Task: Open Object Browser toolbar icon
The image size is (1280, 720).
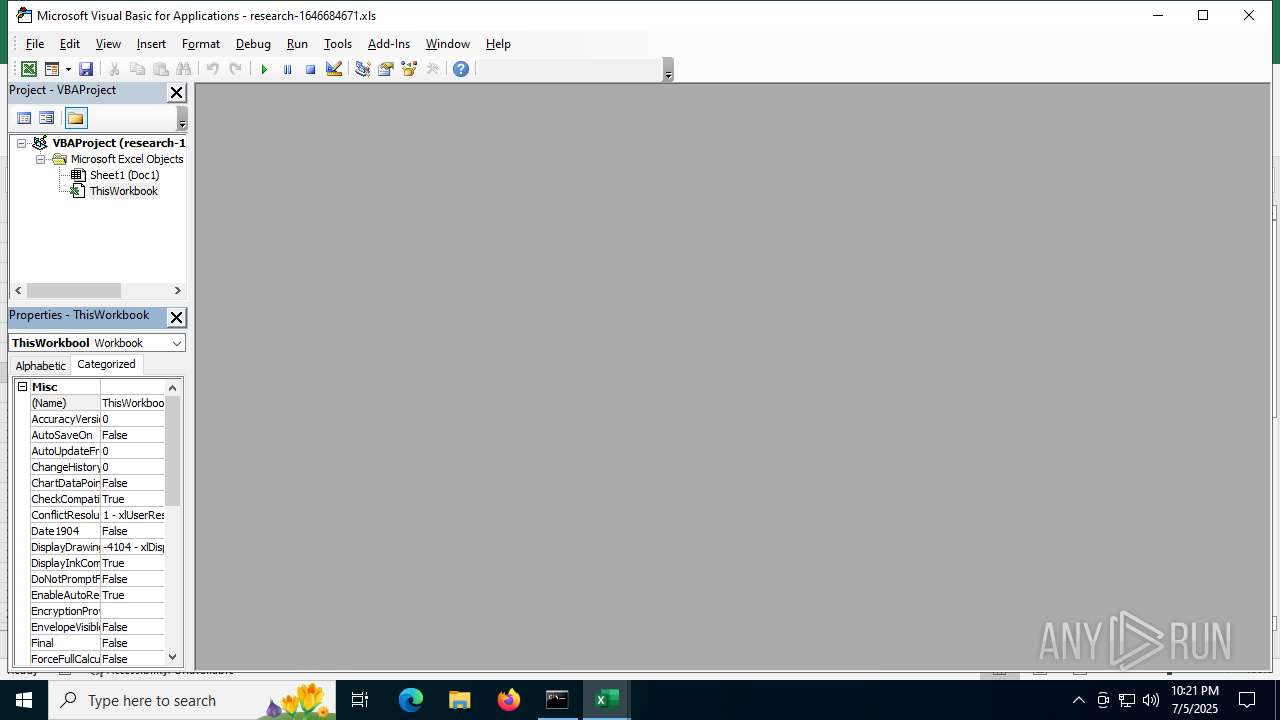Action: tap(409, 69)
